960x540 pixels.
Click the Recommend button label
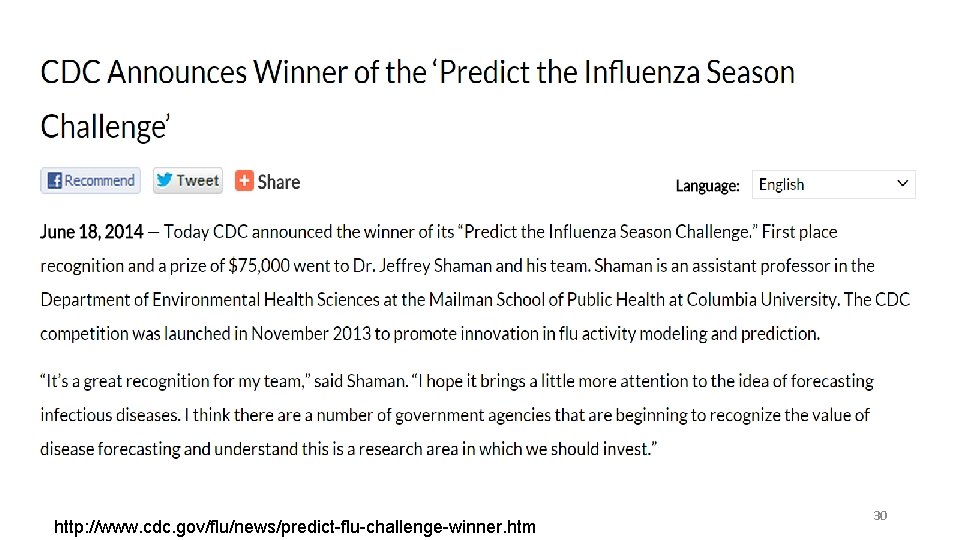tap(99, 181)
